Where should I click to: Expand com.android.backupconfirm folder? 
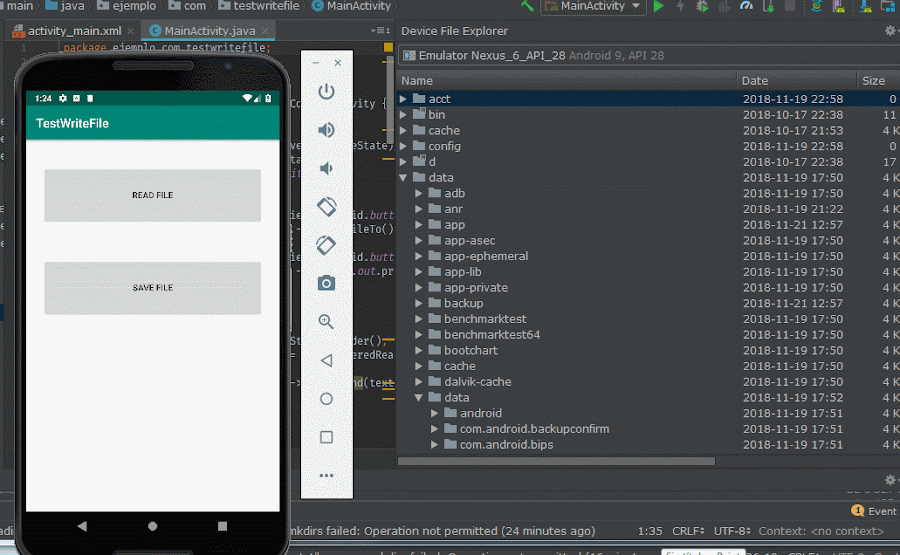point(435,429)
